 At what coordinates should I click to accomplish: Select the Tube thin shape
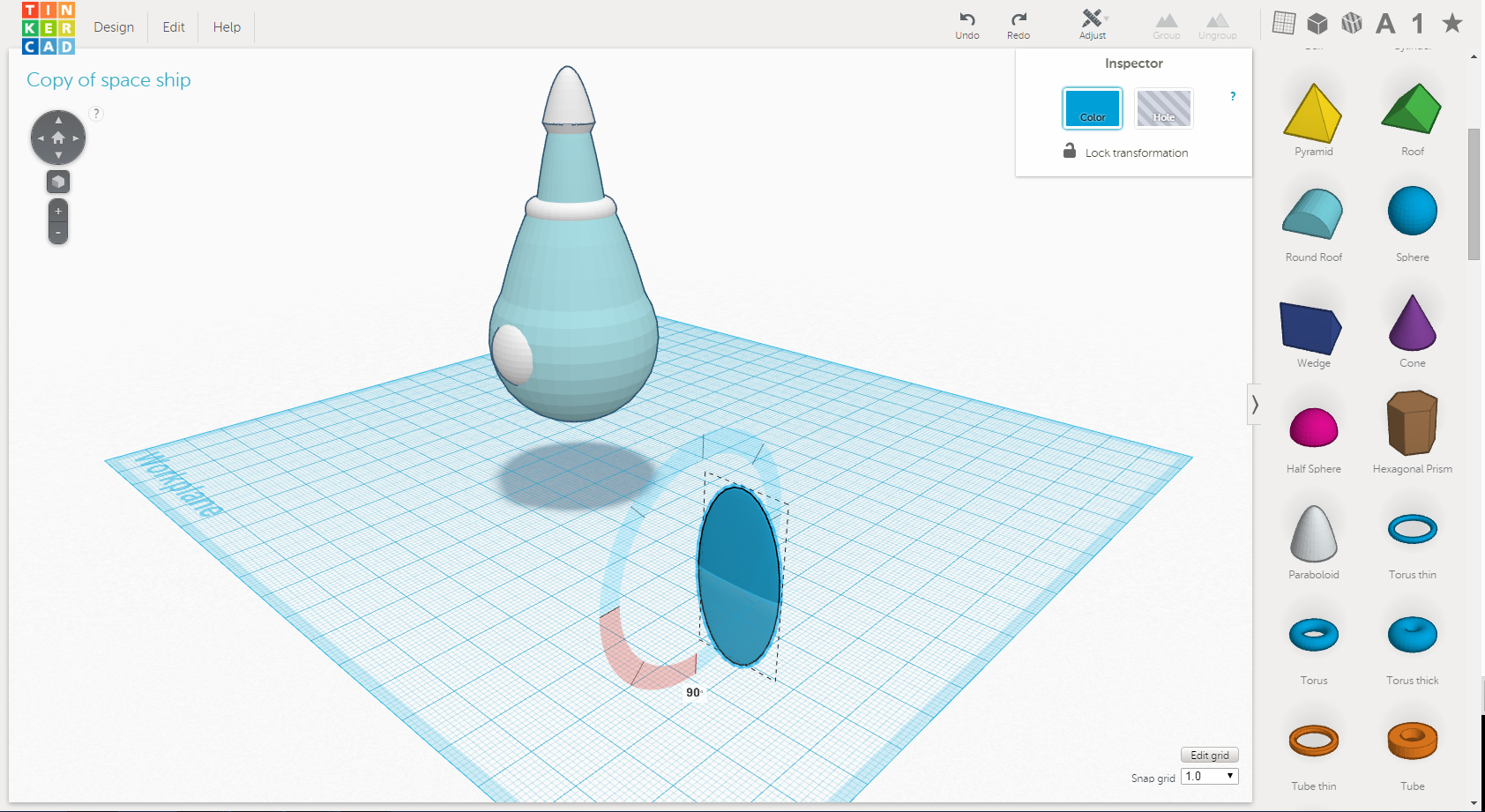(1314, 741)
